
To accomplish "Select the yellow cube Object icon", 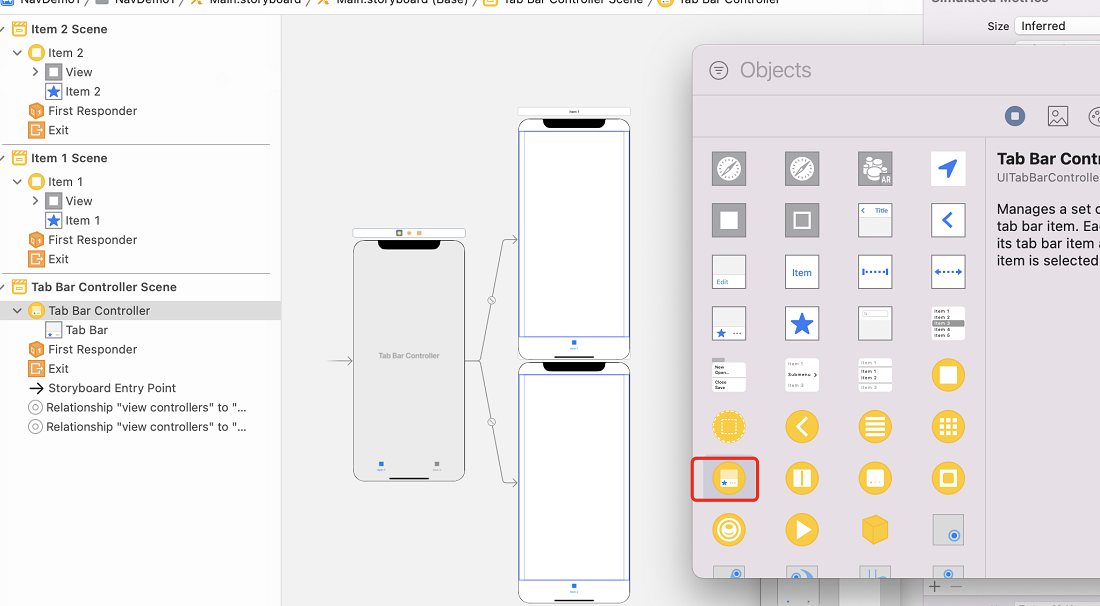I will pyautogui.click(x=875, y=530).
